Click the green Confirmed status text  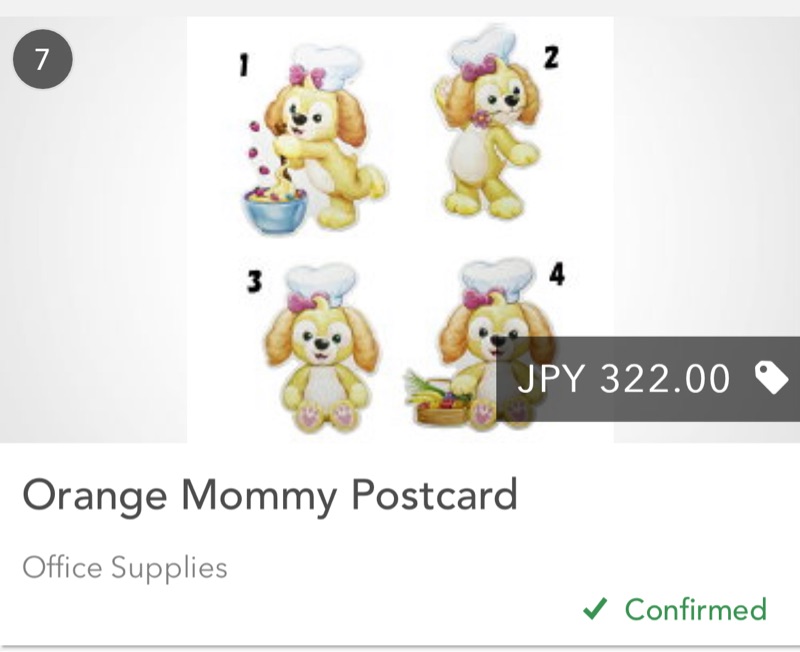(695, 609)
